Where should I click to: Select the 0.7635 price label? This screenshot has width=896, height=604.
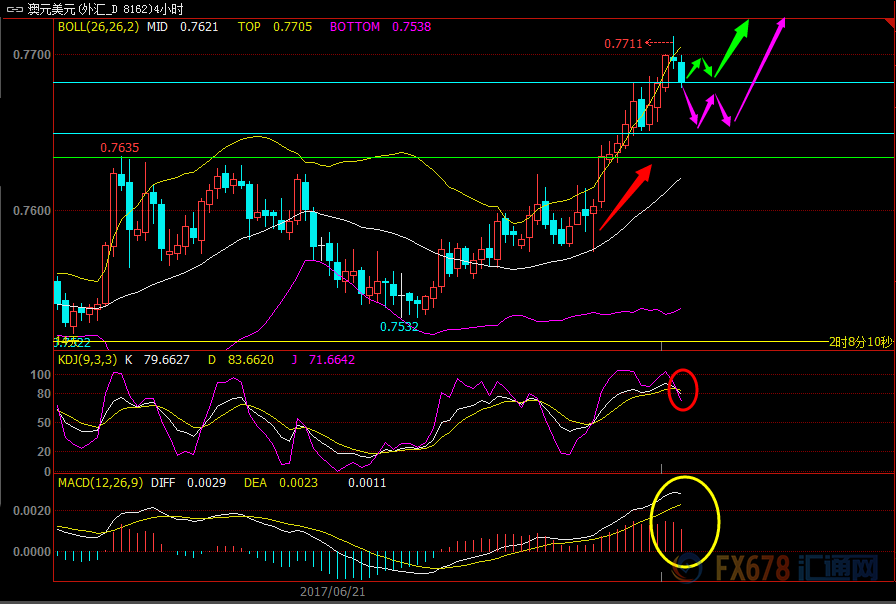[x=119, y=148]
